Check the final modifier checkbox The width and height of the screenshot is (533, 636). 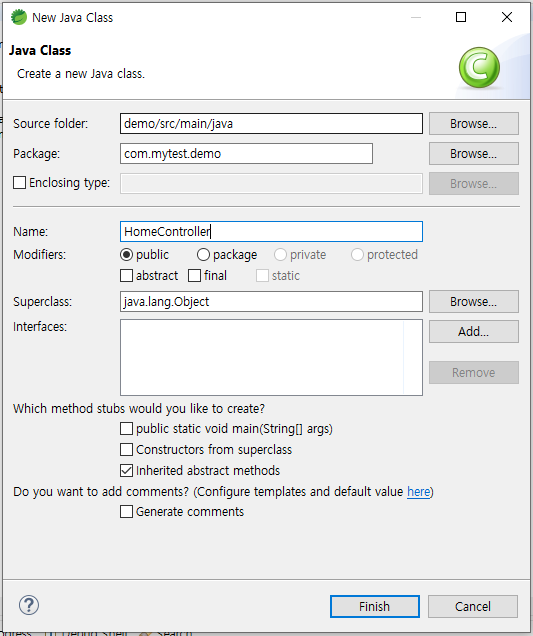[195, 276]
